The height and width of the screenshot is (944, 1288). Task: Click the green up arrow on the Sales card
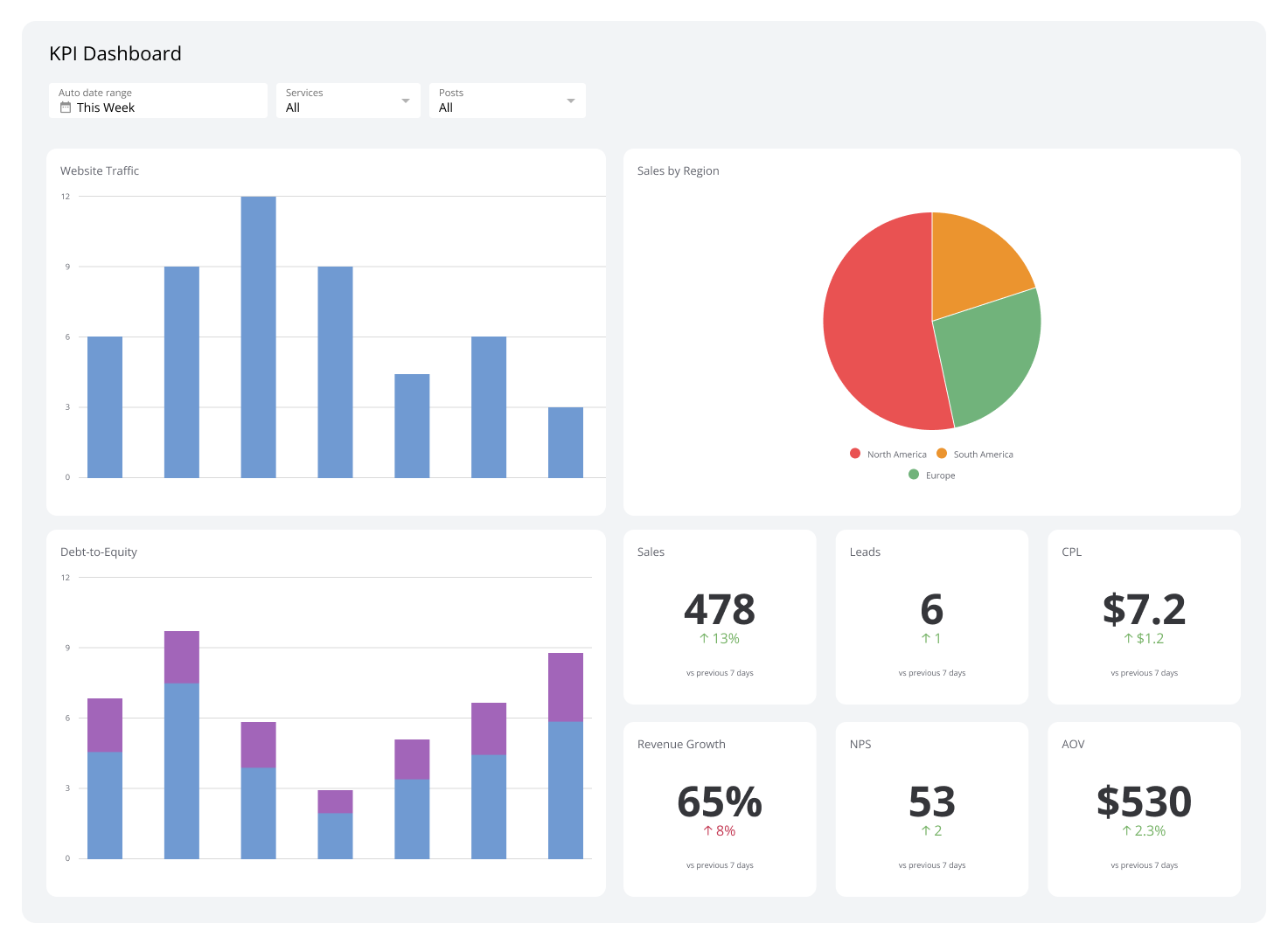[x=705, y=638]
